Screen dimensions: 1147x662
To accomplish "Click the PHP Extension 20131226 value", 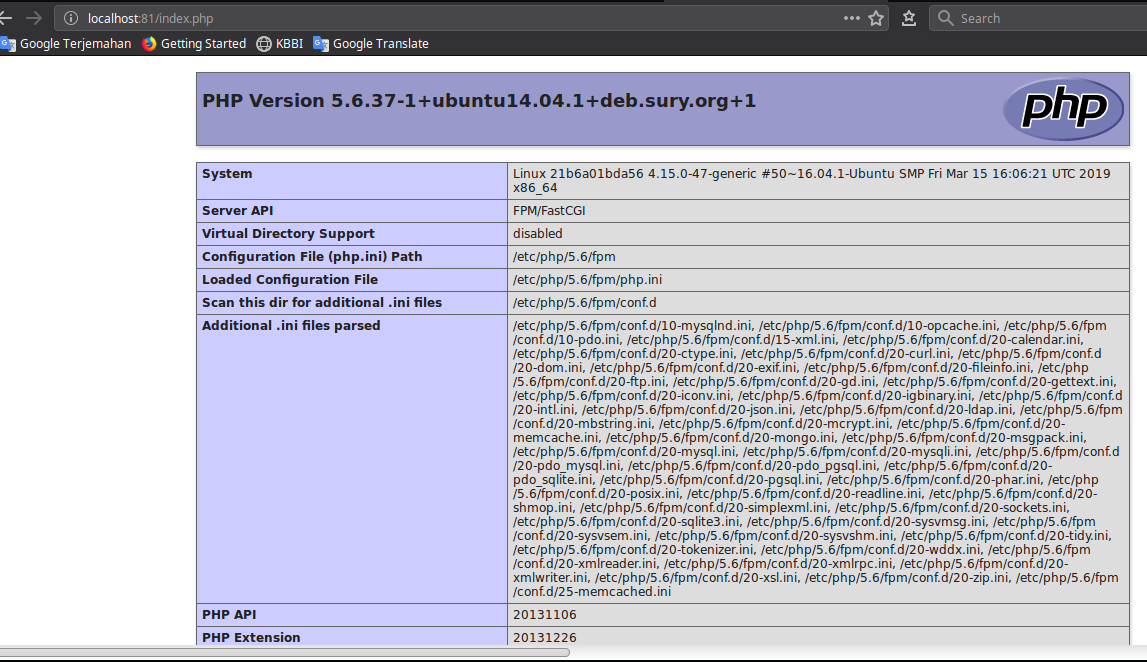I will point(544,638).
